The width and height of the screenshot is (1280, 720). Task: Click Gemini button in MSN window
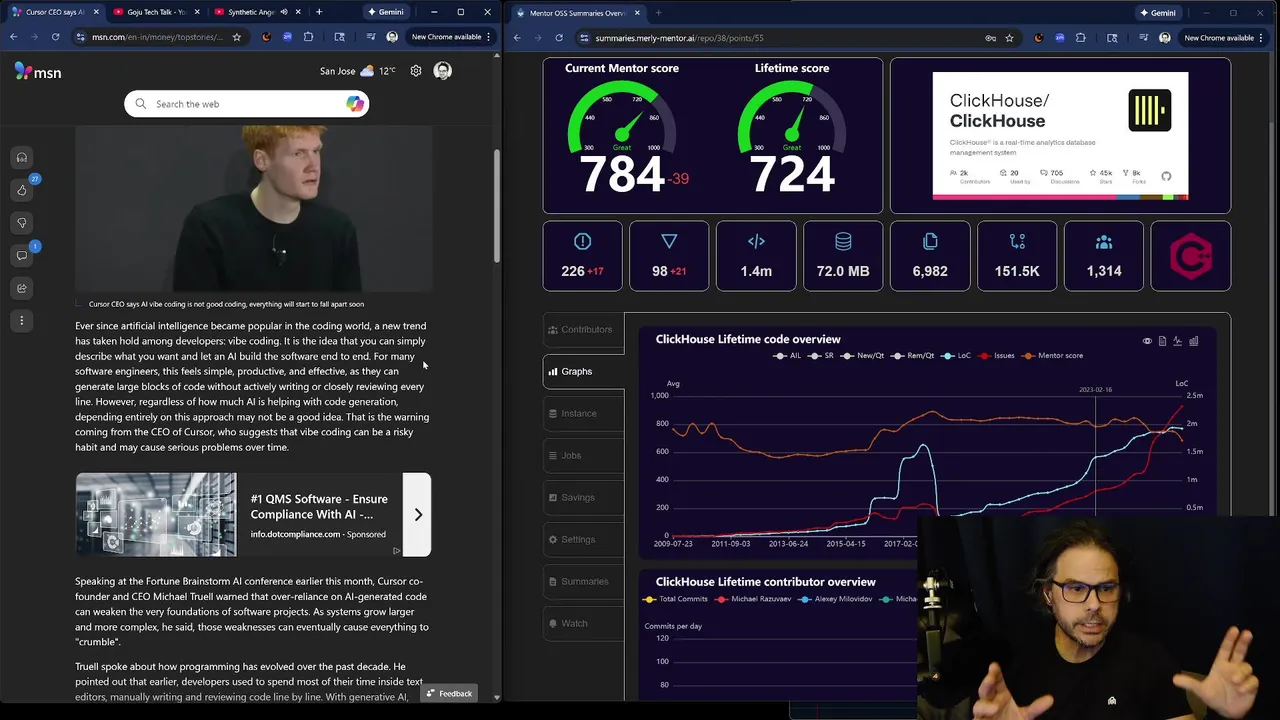[x=385, y=12]
